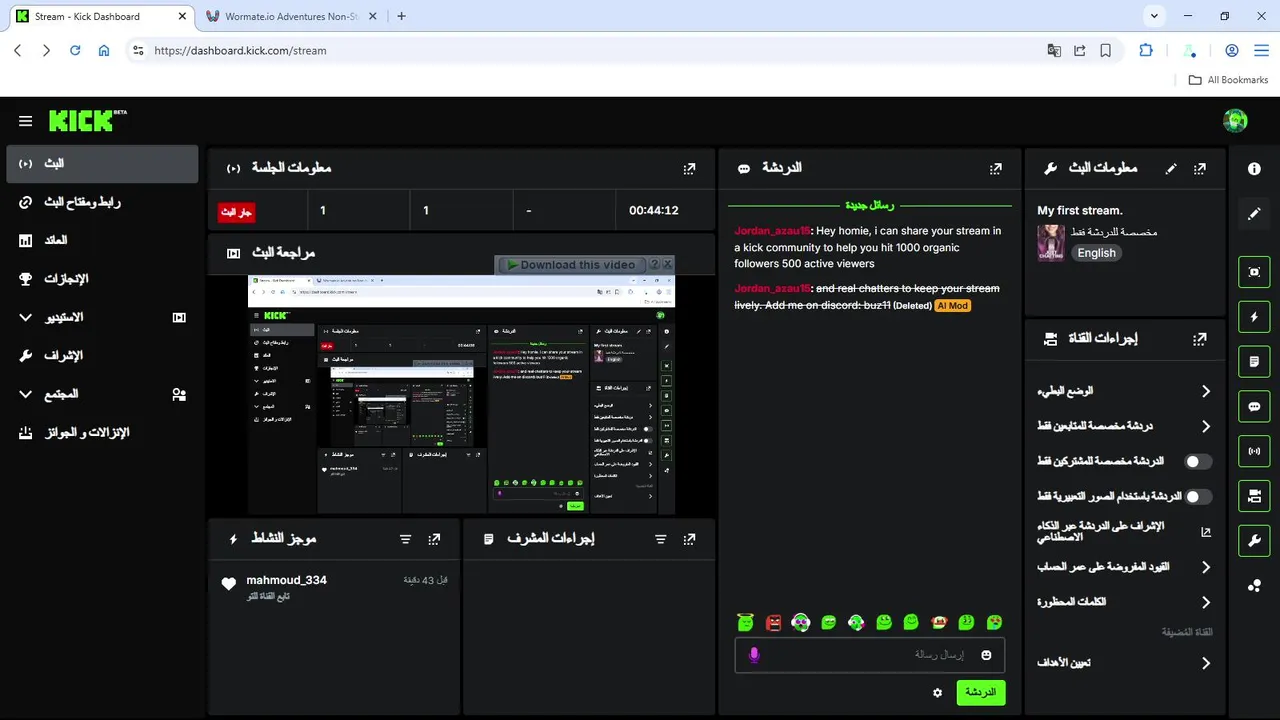This screenshot has width=1280, height=720.
Task: Toggle the stream preview widget in the right rail
Action: click(x=1254, y=272)
